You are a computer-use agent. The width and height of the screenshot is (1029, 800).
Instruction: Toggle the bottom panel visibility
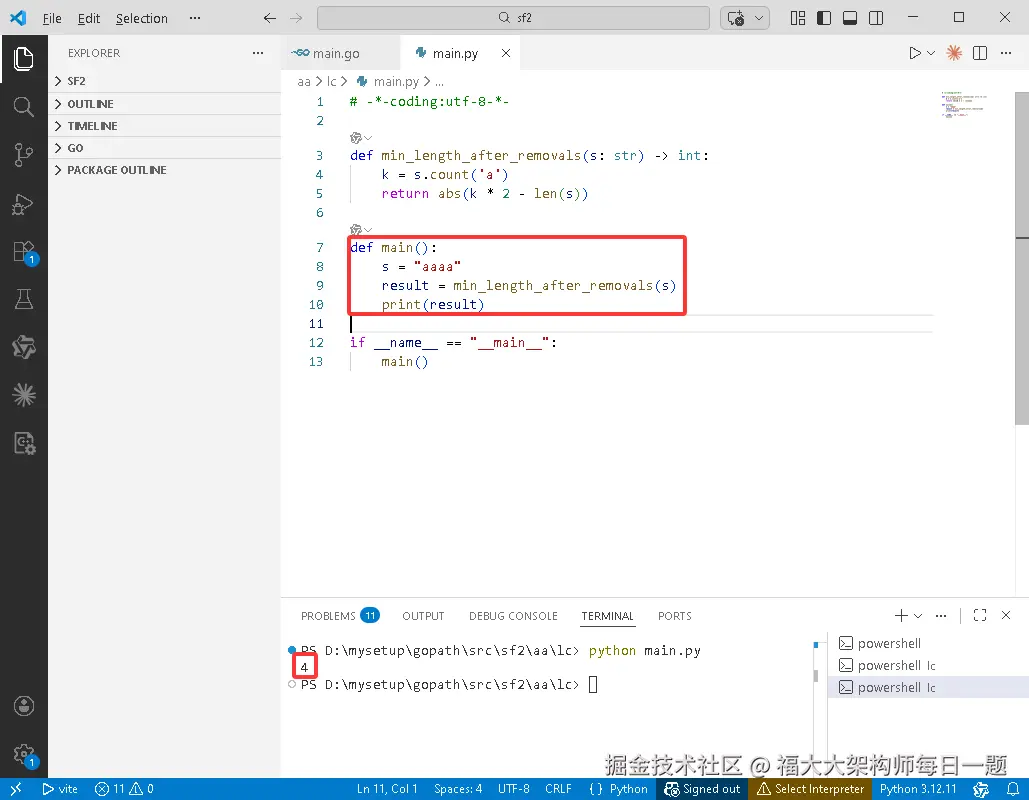tap(850, 18)
